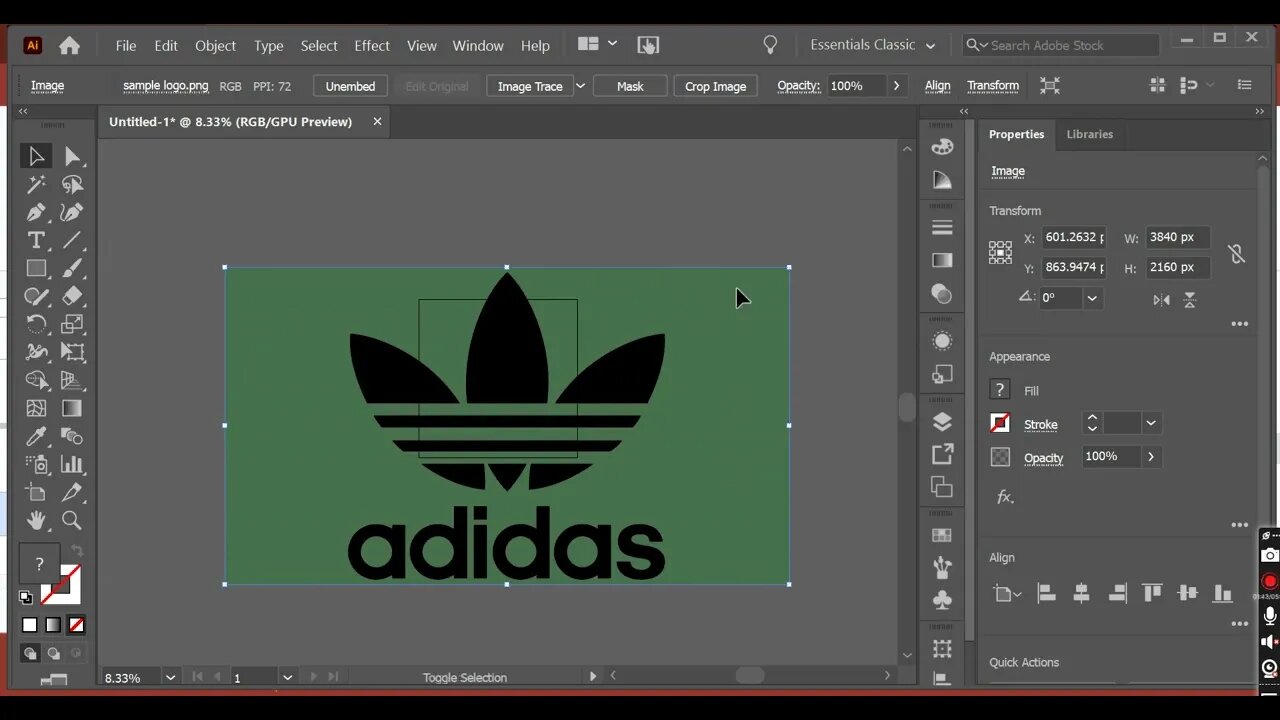Swap fill and stroke colors
Image resolution: width=1280 pixels, height=720 pixels.
tap(77, 551)
